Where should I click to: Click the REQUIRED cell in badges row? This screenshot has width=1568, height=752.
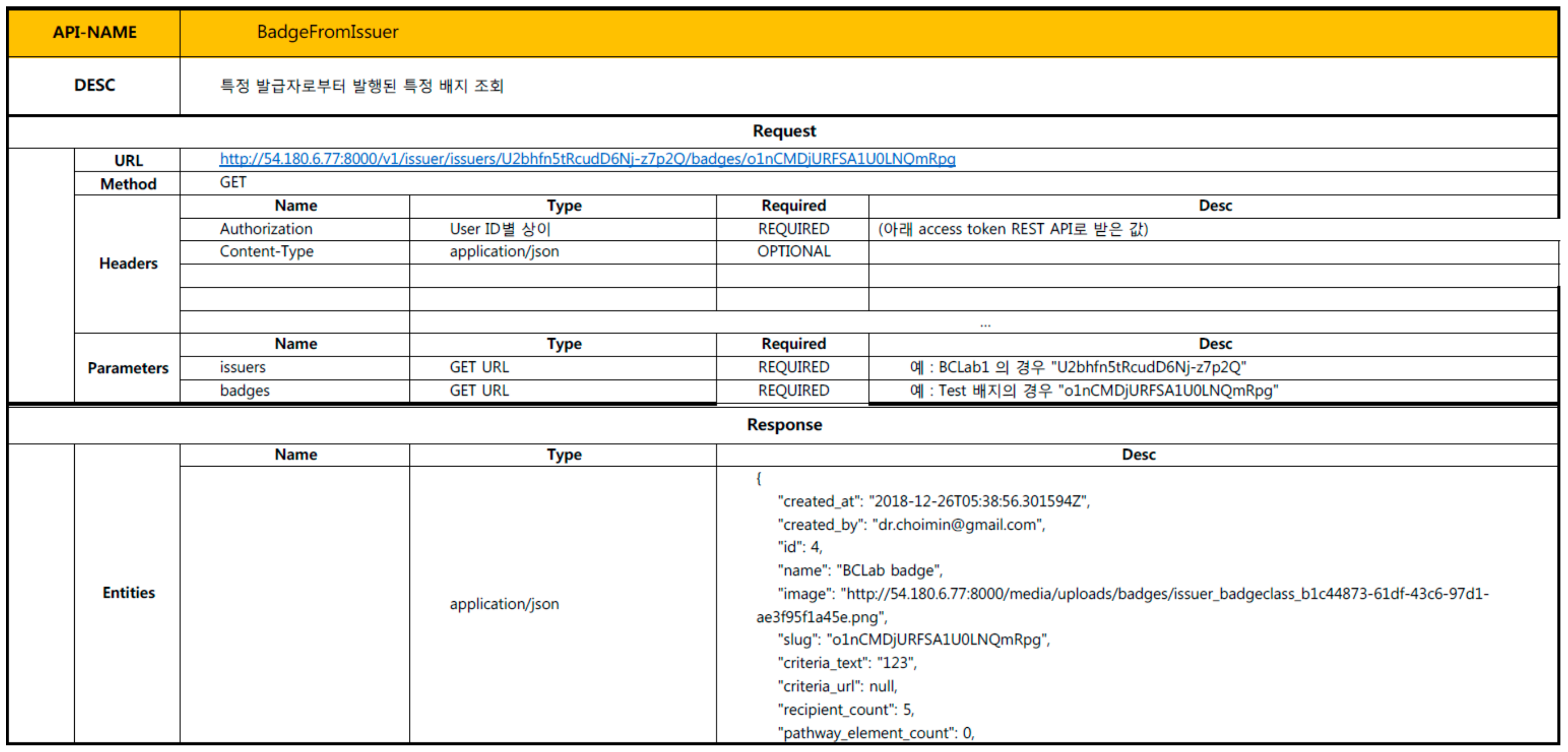tap(793, 390)
